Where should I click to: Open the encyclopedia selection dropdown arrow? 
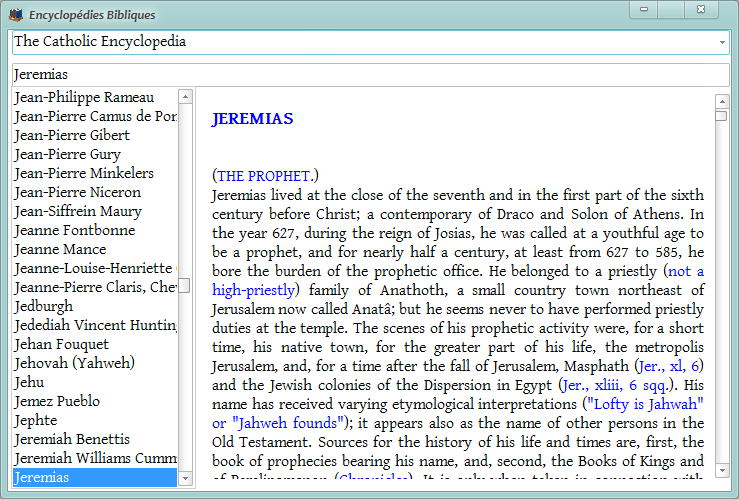(722, 42)
